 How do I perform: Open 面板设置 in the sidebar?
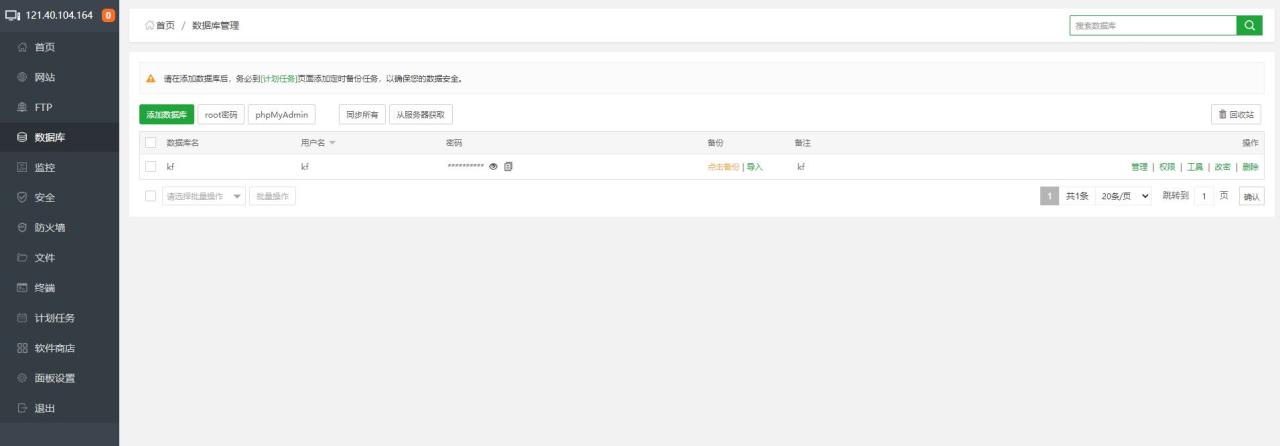click(x=59, y=378)
